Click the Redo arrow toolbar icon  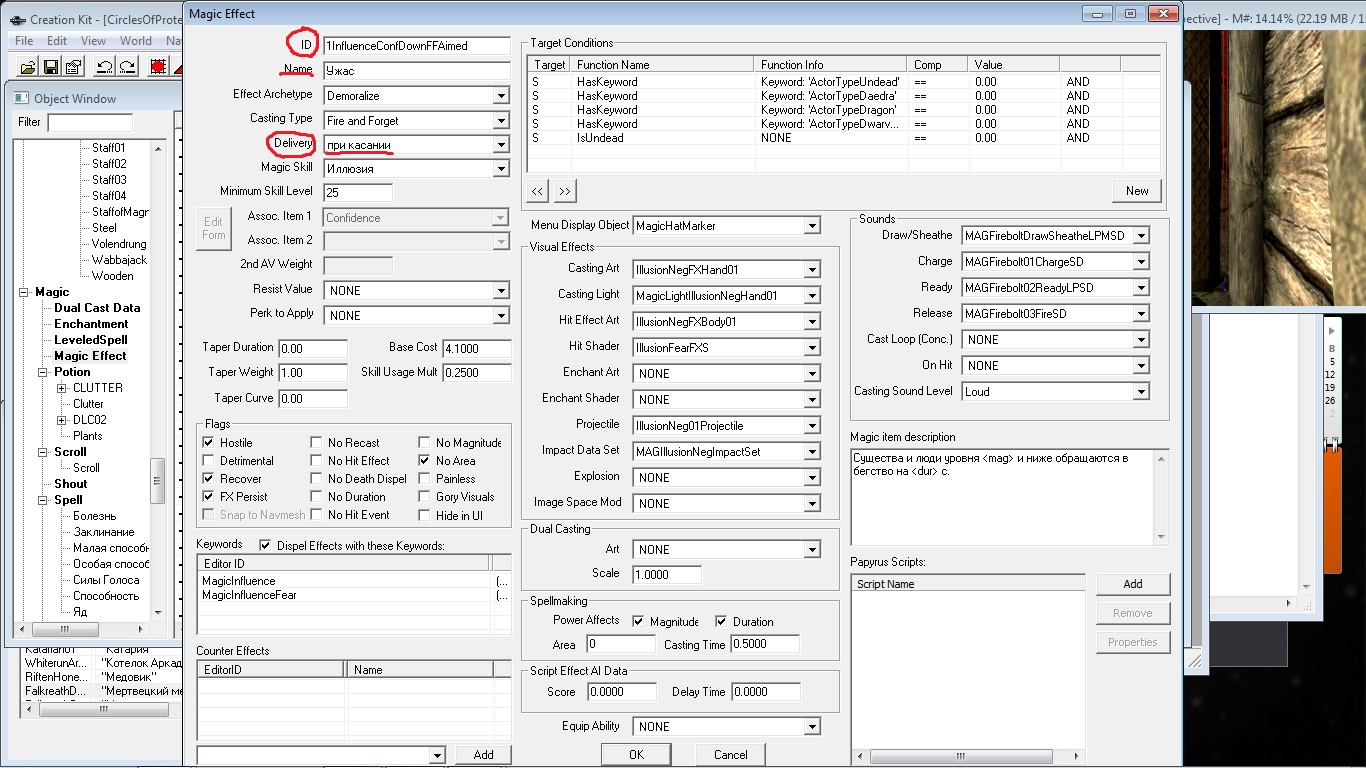coord(127,68)
